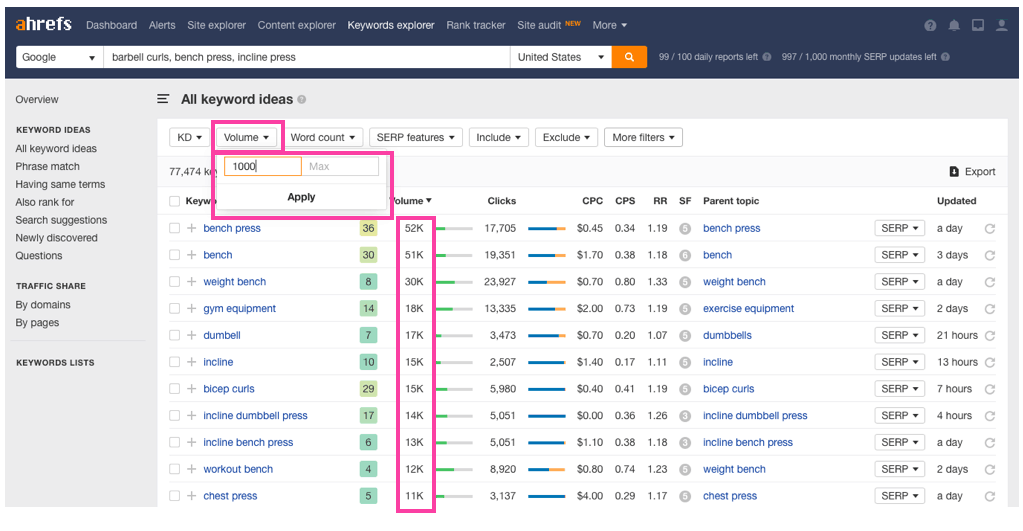The height and width of the screenshot is (531, 1023).
Task: Click the monitor icon in the header
Action: pos(978,25)
